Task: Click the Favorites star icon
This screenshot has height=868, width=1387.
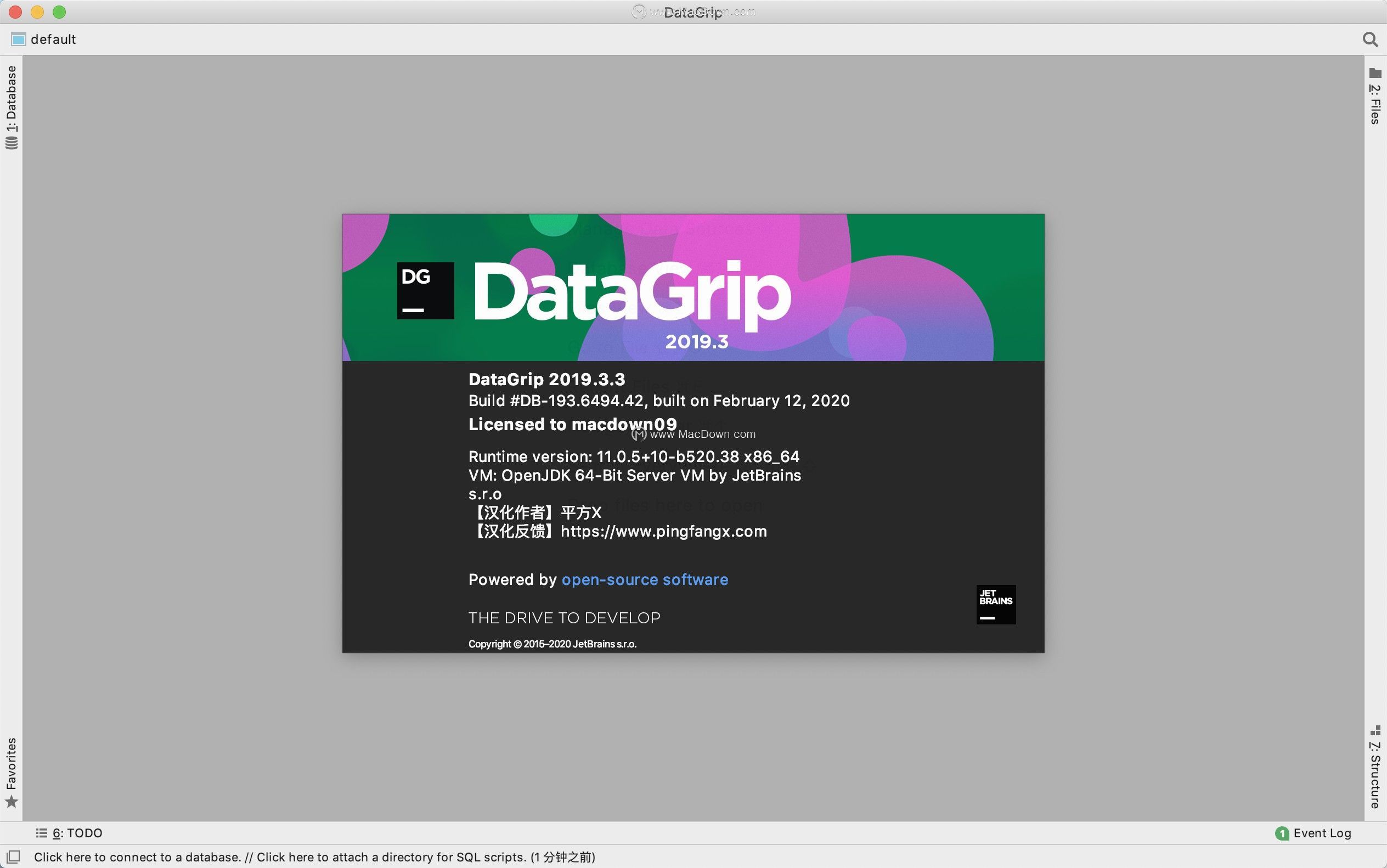Action: tap(12, 802)
